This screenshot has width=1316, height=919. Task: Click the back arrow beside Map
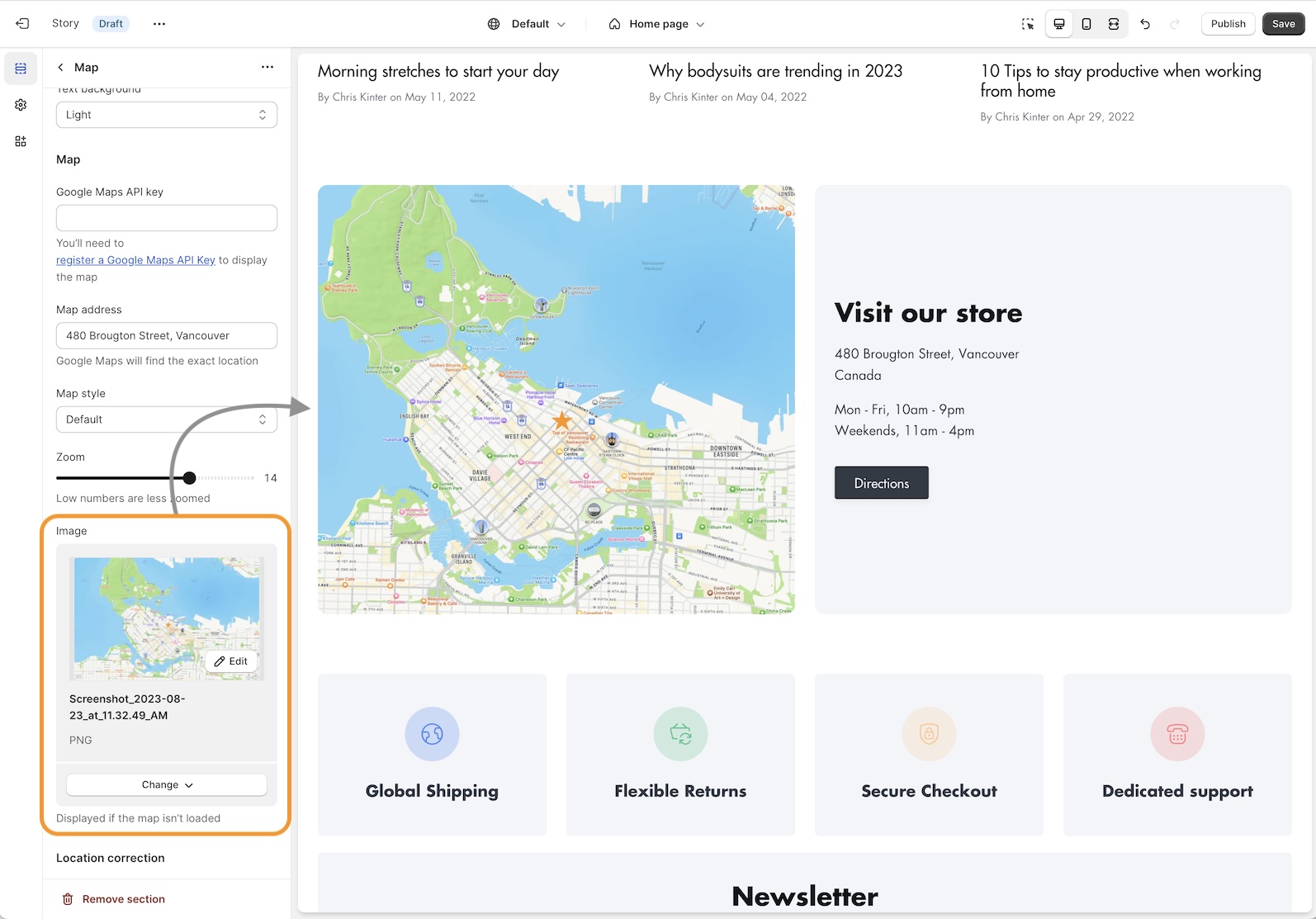point(60,68)
